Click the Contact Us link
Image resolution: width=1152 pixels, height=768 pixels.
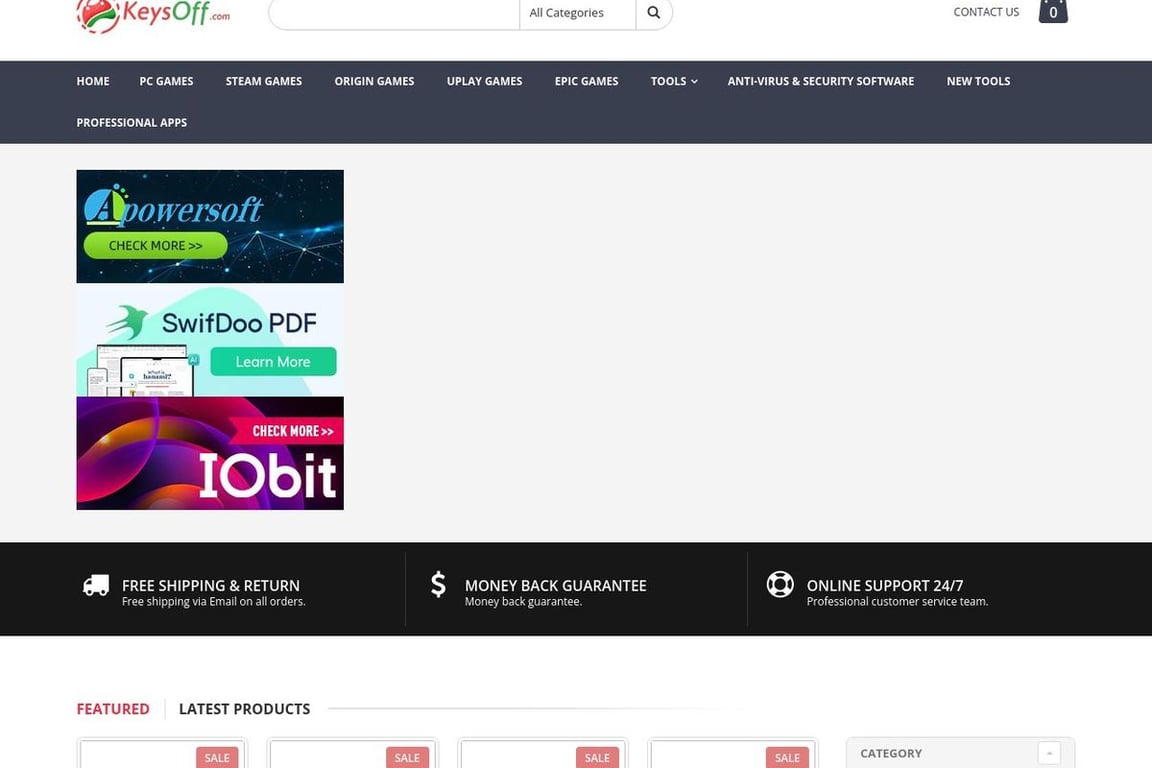coord(986,12)
